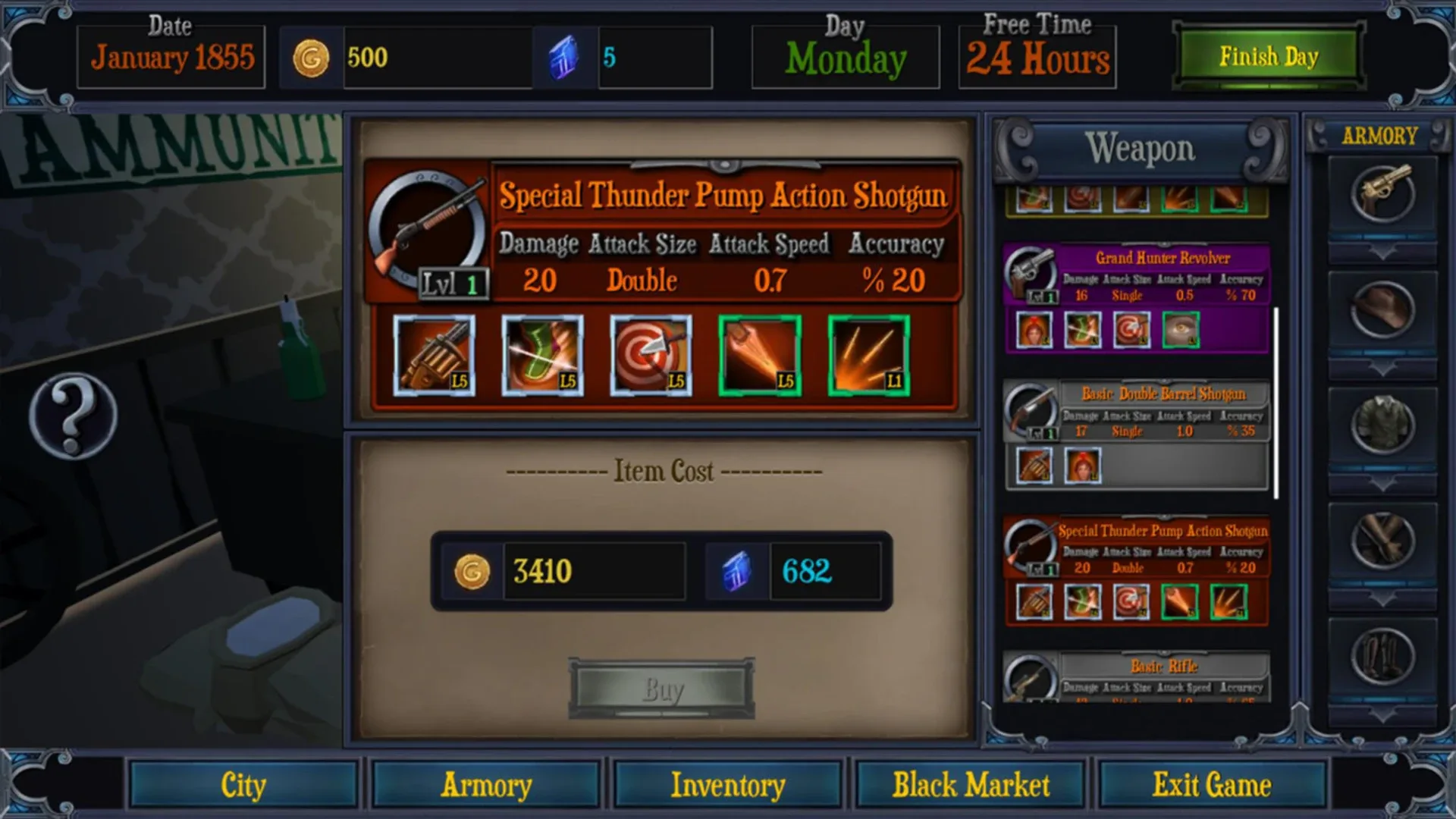Select Grand Hunter Revolver in weapon list

[1136, 298]
